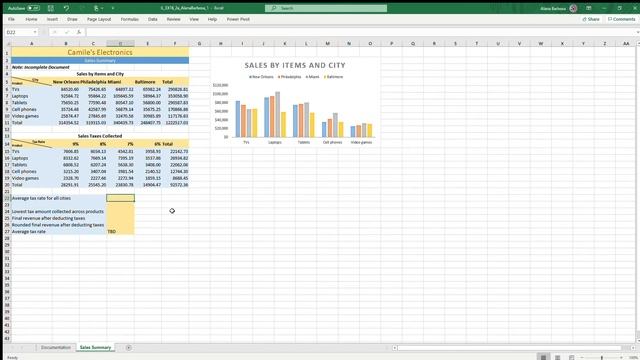This screenshot has height=360, width=640.
Task: Click into the Search box
Action: click(x=326, y=8)
